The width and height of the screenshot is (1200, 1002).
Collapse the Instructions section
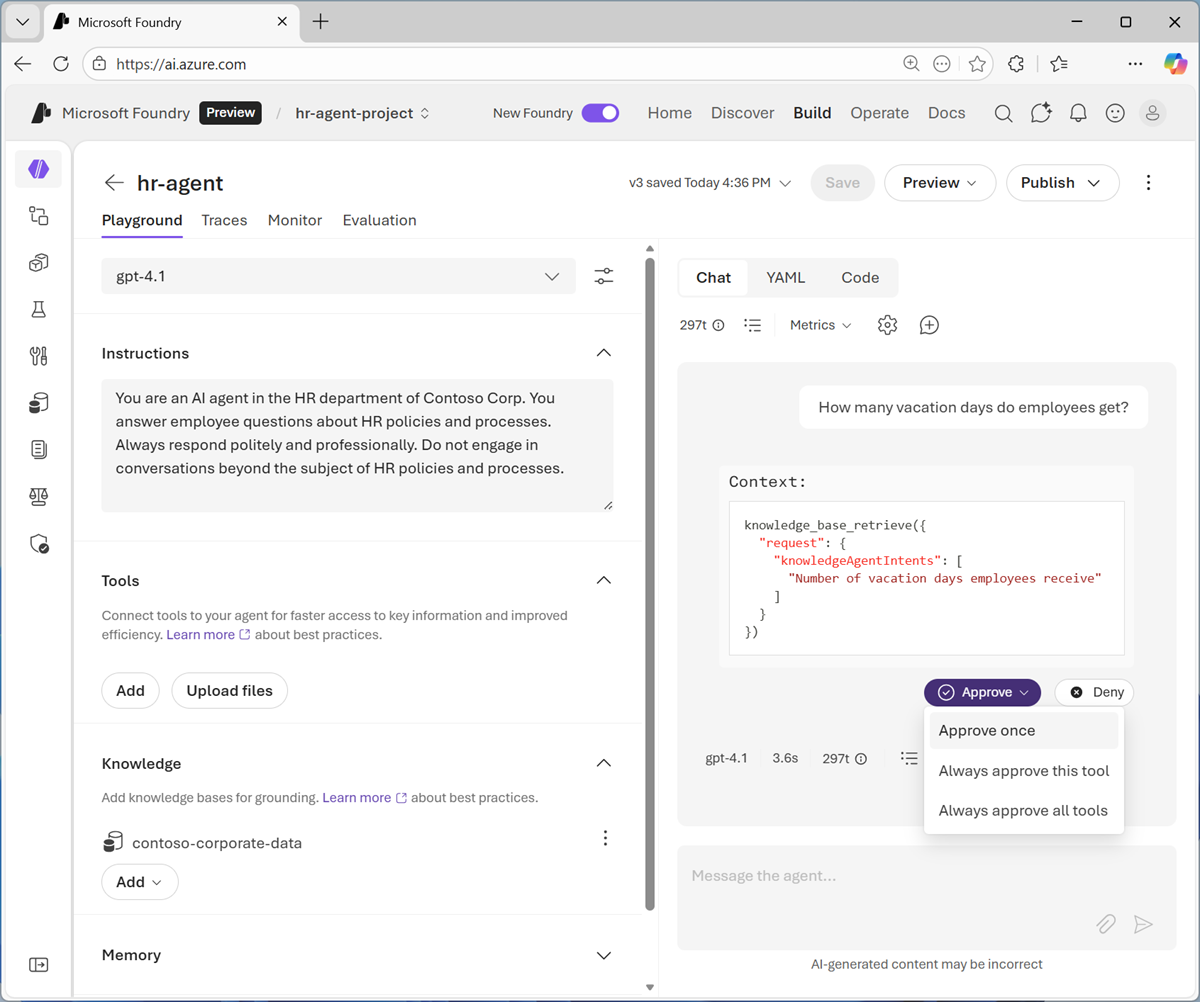click(604, 352)
